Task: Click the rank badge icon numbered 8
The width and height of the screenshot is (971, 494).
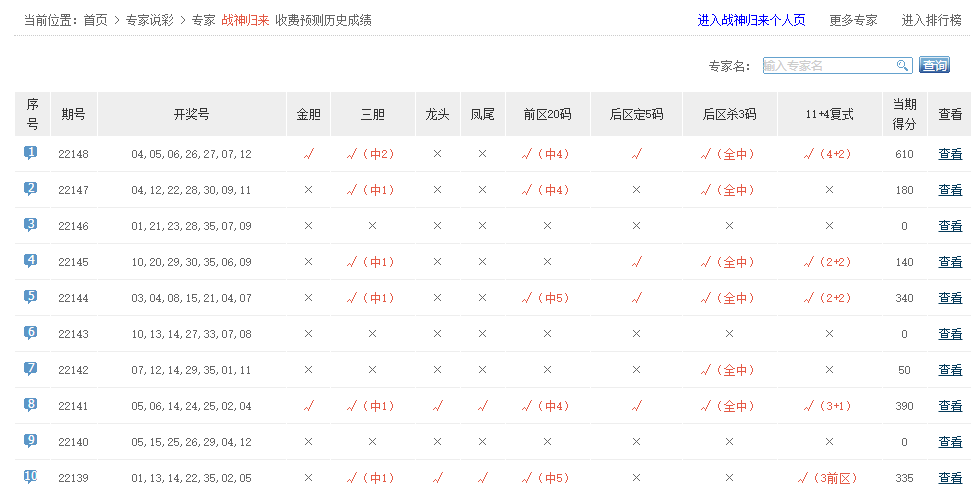Action: click(x=31, y=405)
